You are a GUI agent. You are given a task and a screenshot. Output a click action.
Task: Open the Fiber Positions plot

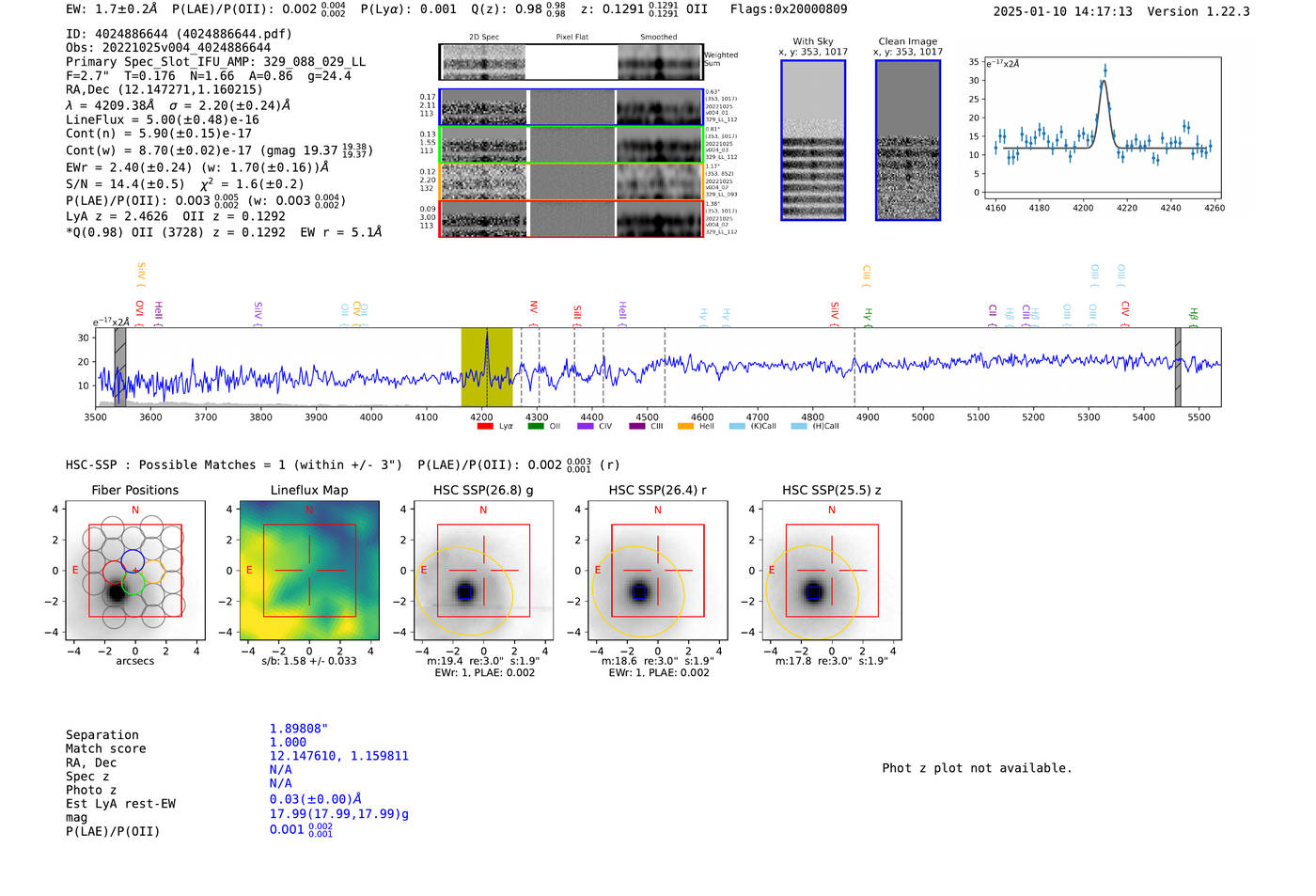(x=135, y=571)
